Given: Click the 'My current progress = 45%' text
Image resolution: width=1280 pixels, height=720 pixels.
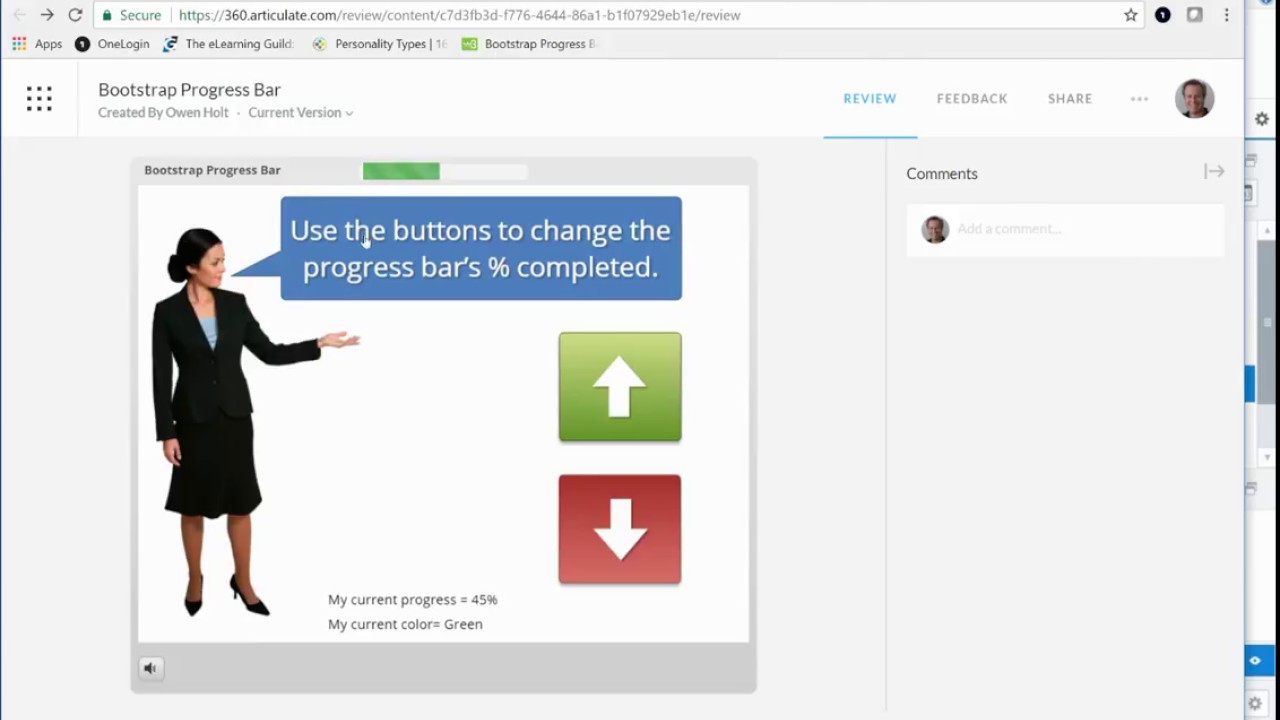Looking at the screenshot, I should click(x=413, y=600).
